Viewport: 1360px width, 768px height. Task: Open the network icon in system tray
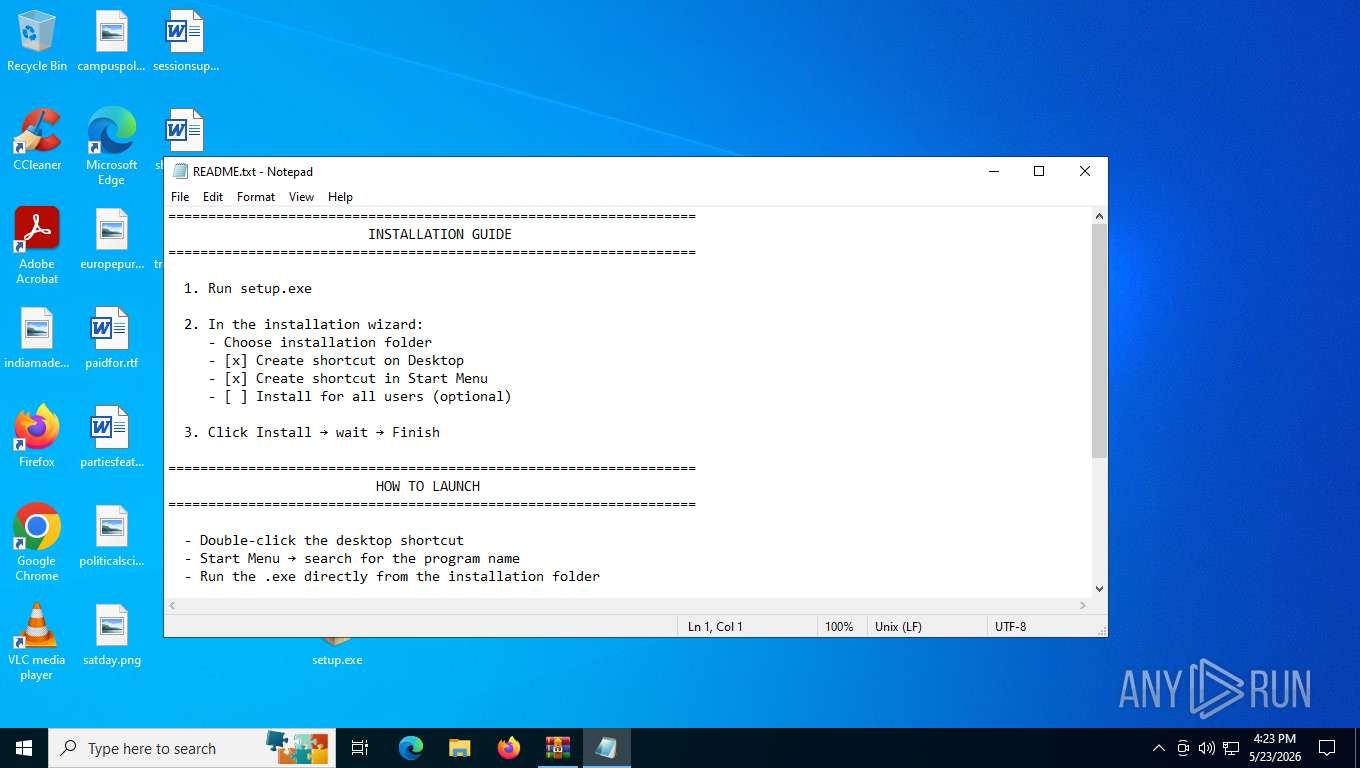click(1231, 748)
